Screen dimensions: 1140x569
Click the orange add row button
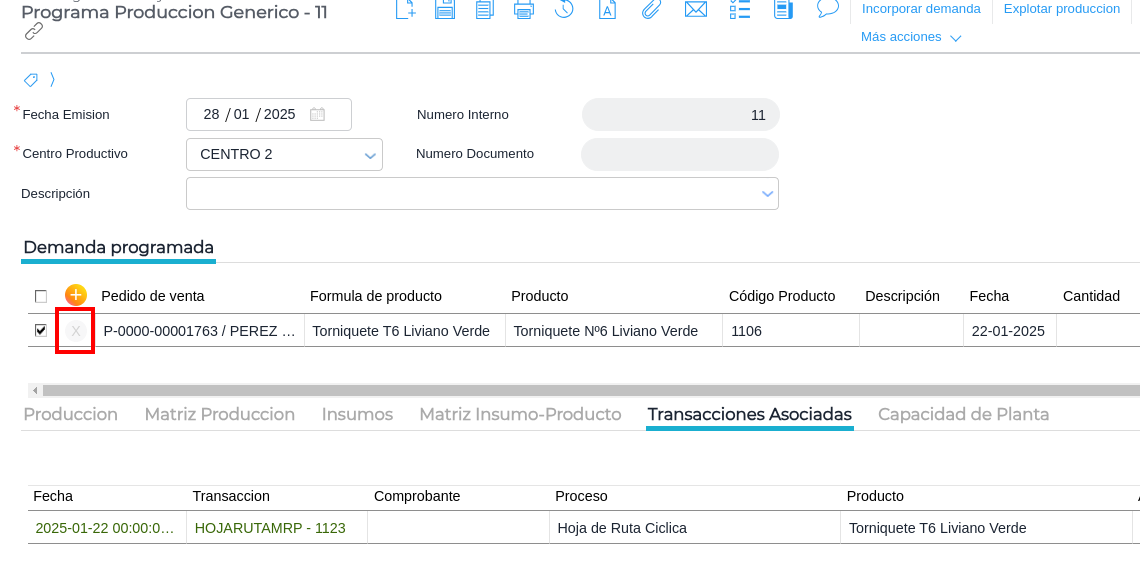tap(76, 295)
